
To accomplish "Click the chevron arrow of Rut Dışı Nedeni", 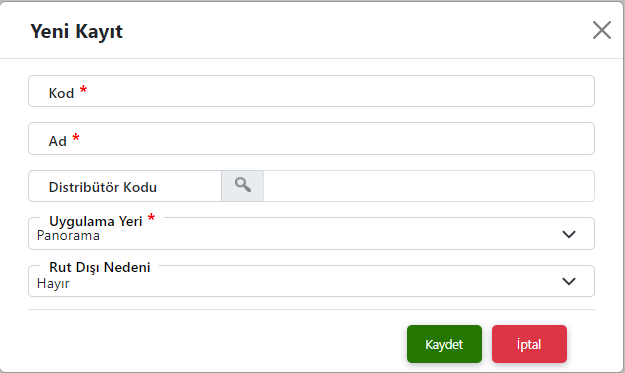I will coord(569,282).
